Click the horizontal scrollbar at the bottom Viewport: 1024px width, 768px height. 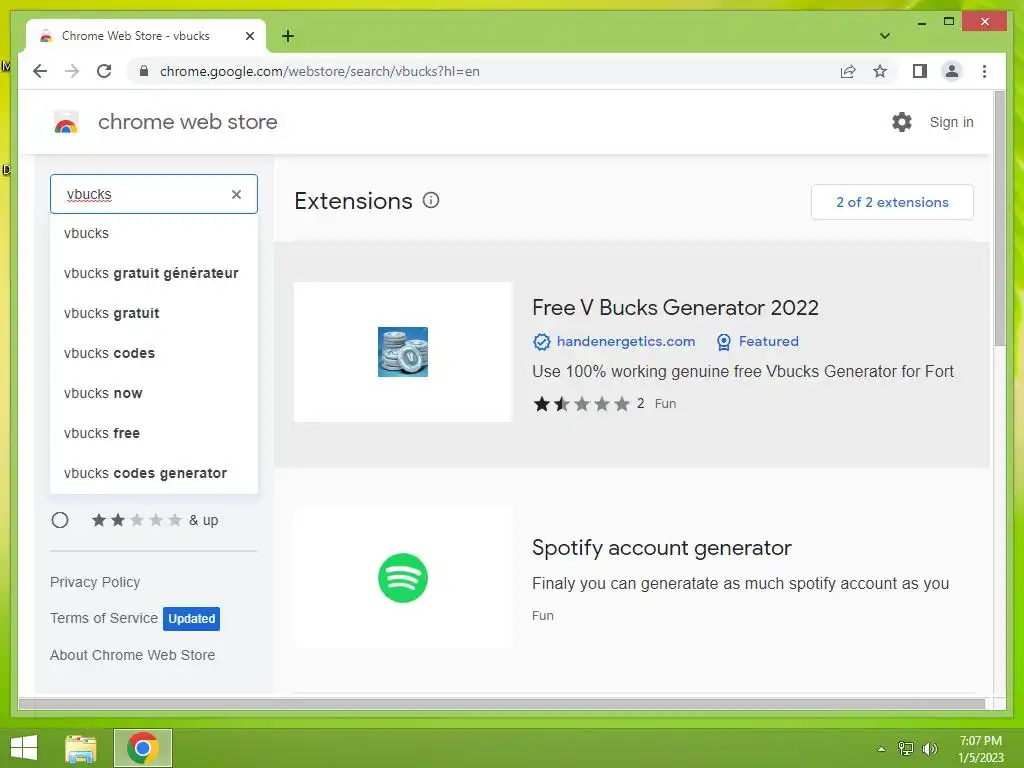[502, 703]
